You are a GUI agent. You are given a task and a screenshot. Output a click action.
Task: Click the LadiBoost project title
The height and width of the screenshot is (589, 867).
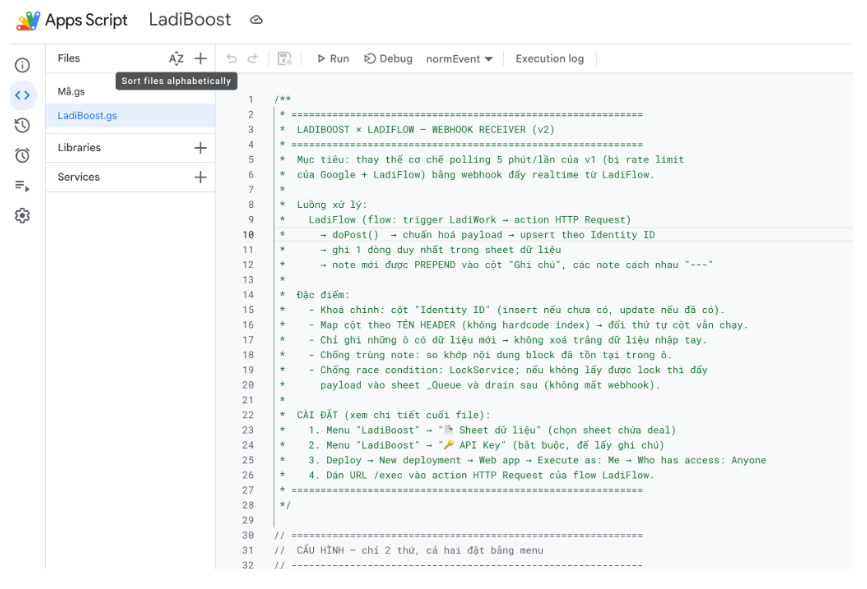[x=190, y=20]
